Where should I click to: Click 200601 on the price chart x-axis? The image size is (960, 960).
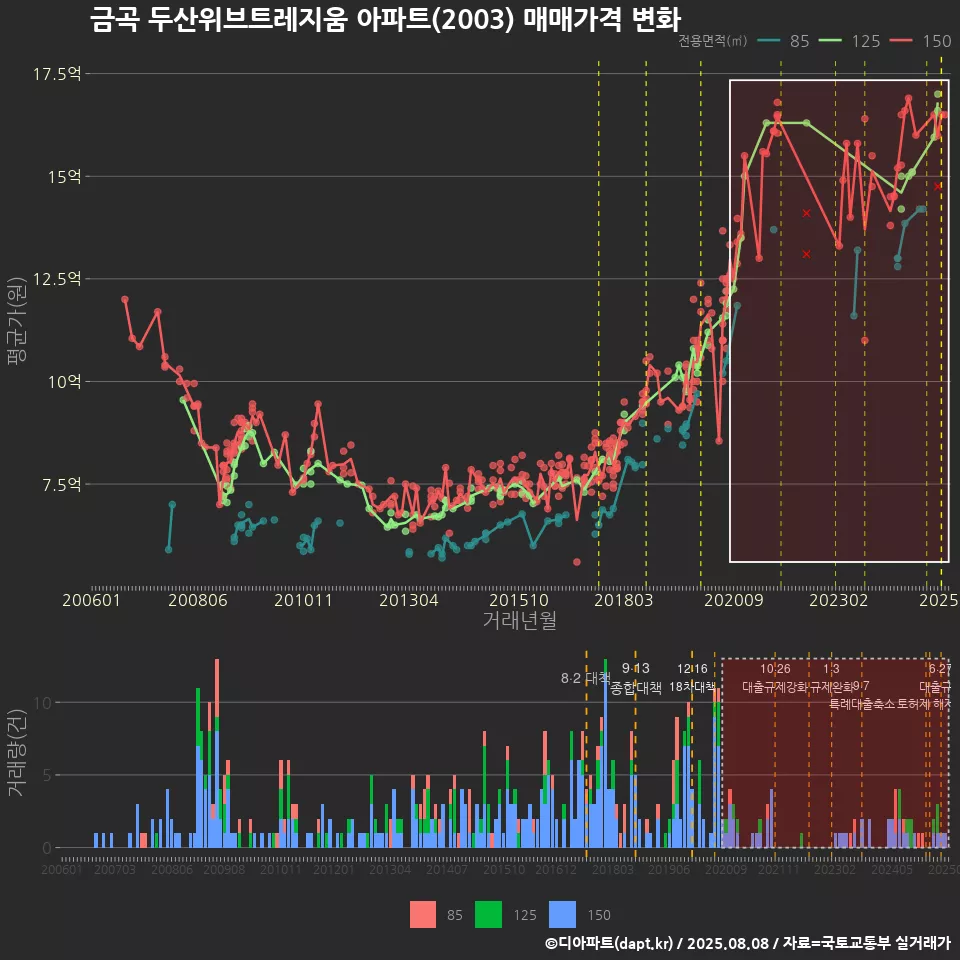tap(91, 600)
